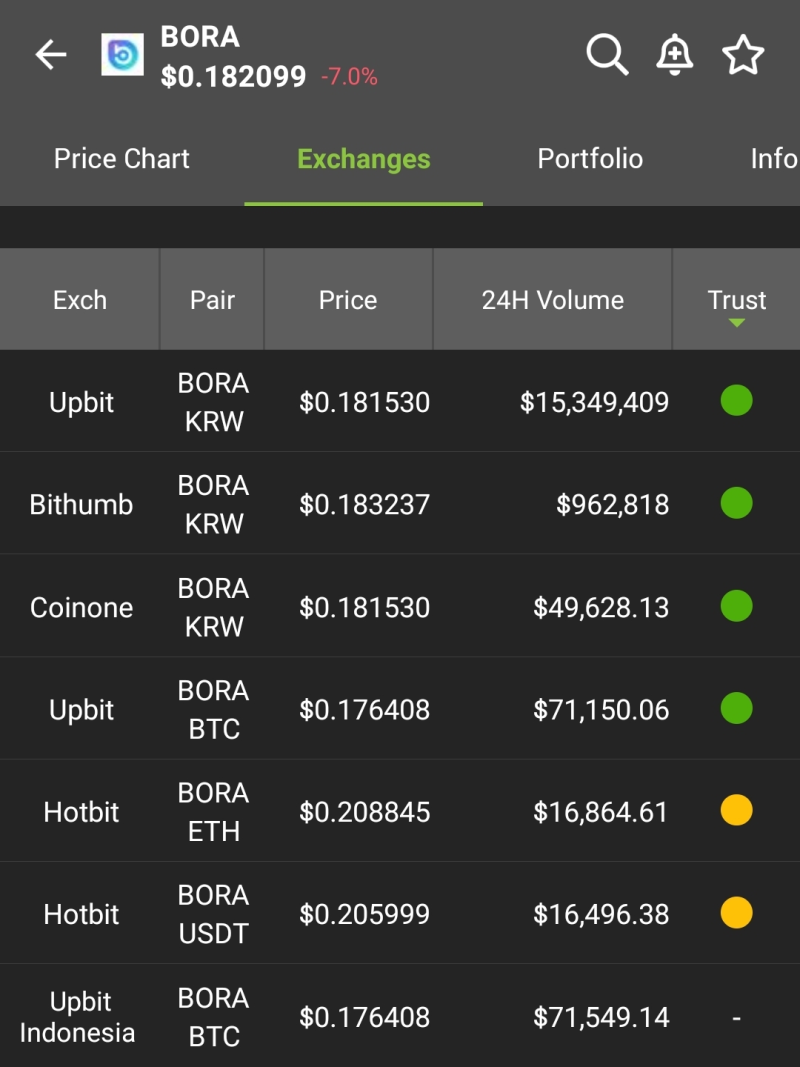Tap green trust dot for Coinone

tap(736, 606)
